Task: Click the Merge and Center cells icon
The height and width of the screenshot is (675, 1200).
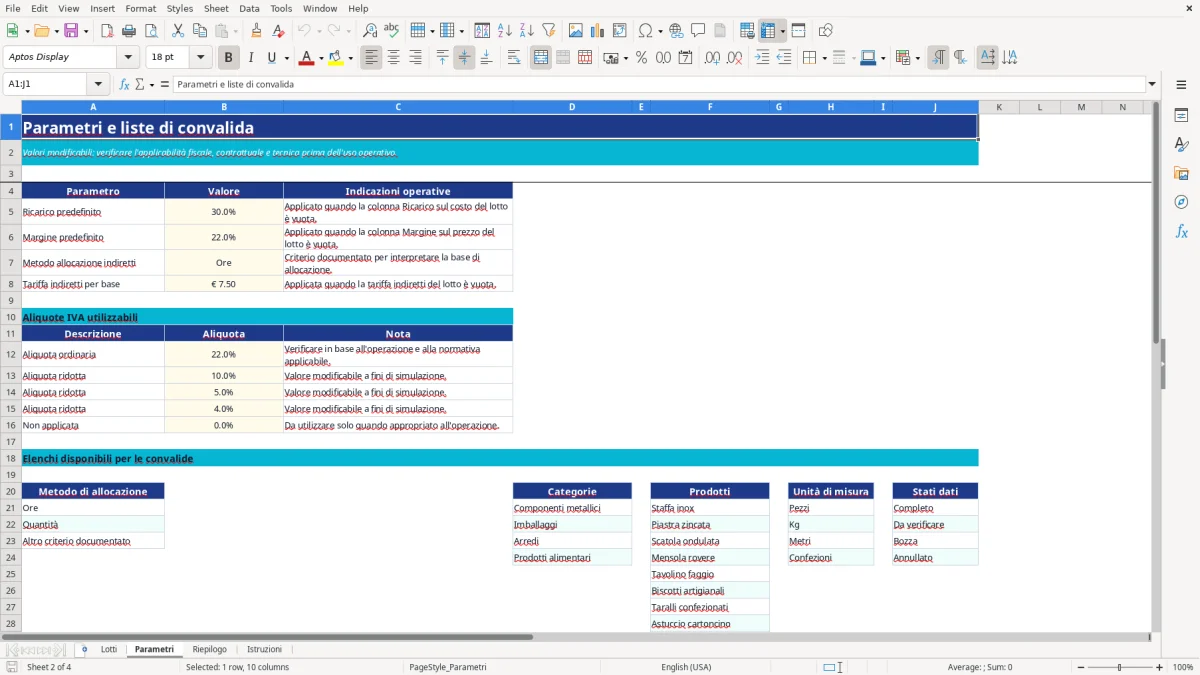Action: (x=541, y=58)
